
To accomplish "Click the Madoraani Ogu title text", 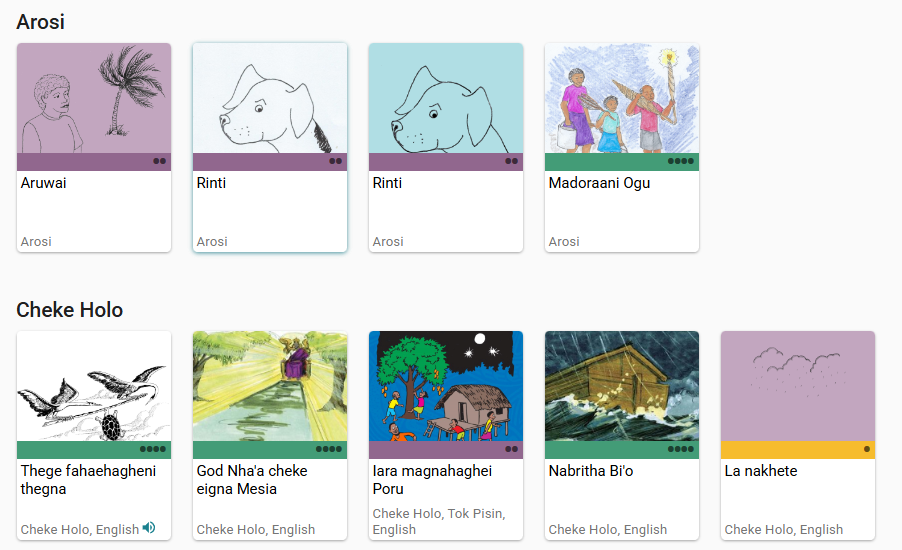I will 599,183.
